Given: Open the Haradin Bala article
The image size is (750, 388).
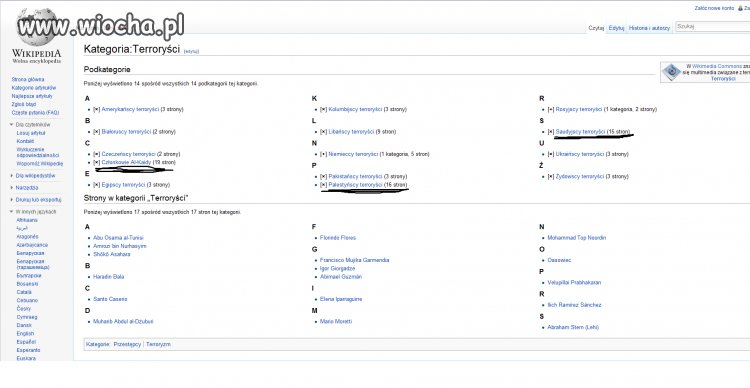Looking at the screenshot, I should [x=109, y=277].
